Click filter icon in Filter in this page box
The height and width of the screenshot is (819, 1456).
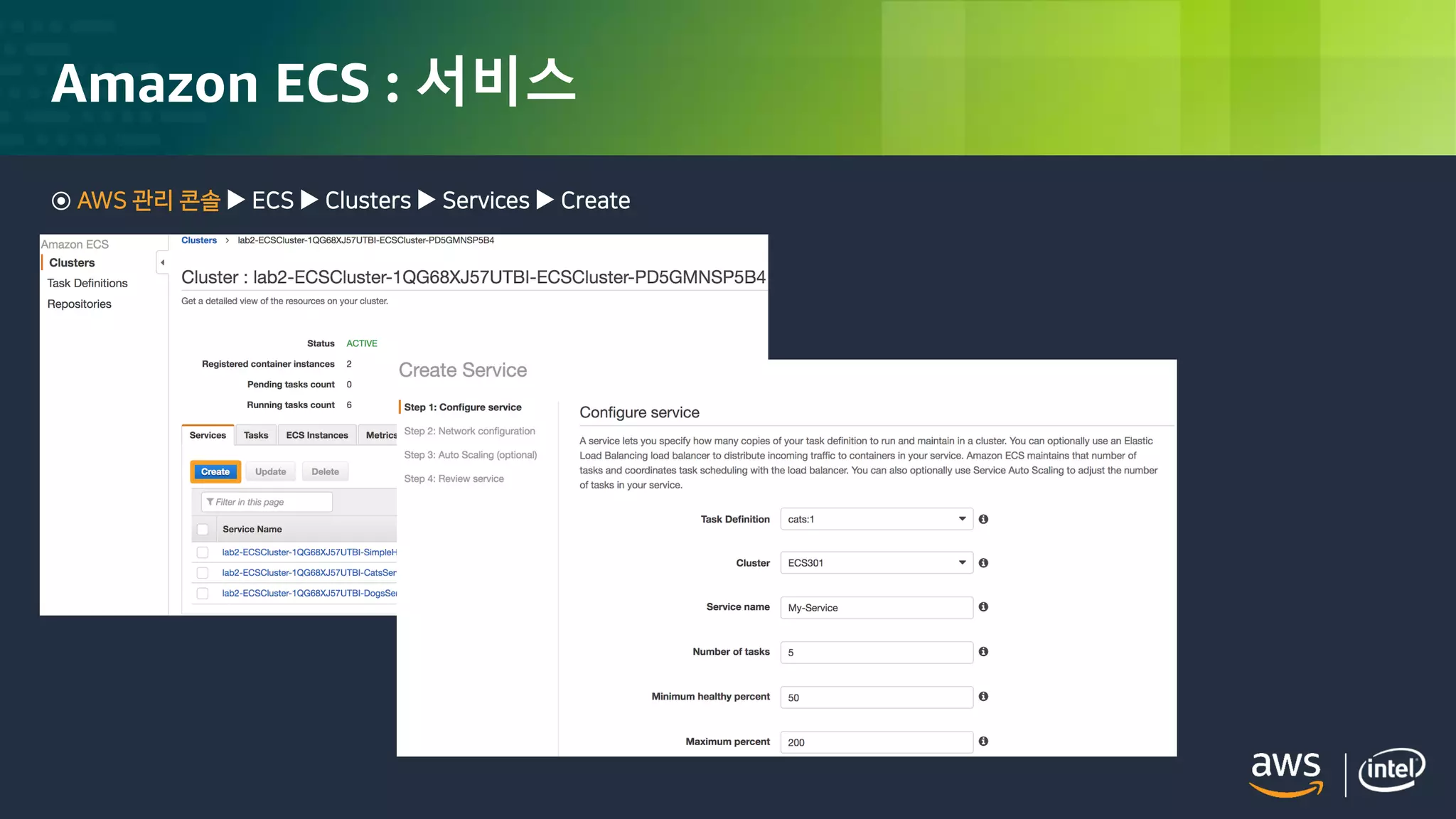(210, 502)
